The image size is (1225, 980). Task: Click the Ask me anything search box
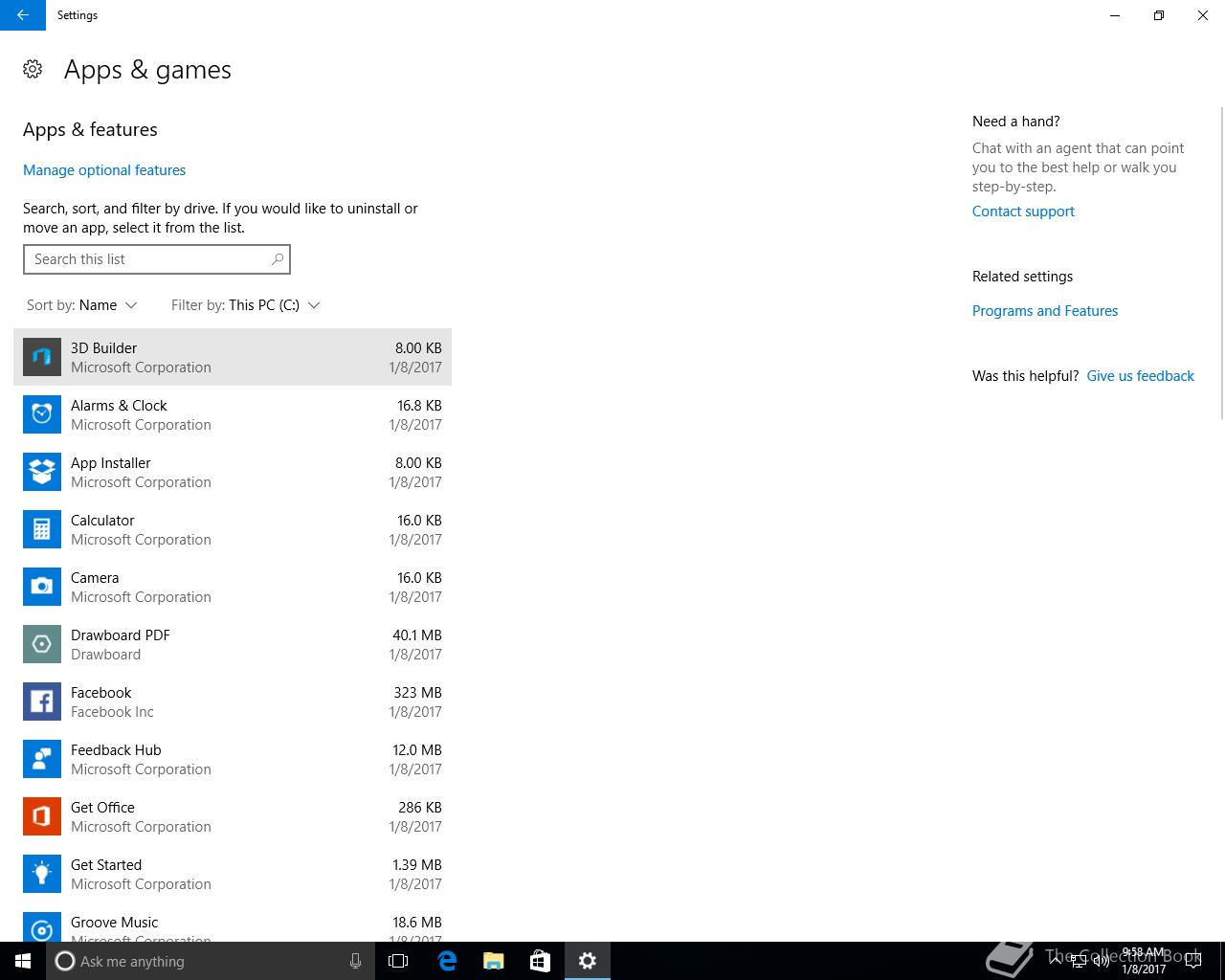pyautogui.click(x=211, y=961)
